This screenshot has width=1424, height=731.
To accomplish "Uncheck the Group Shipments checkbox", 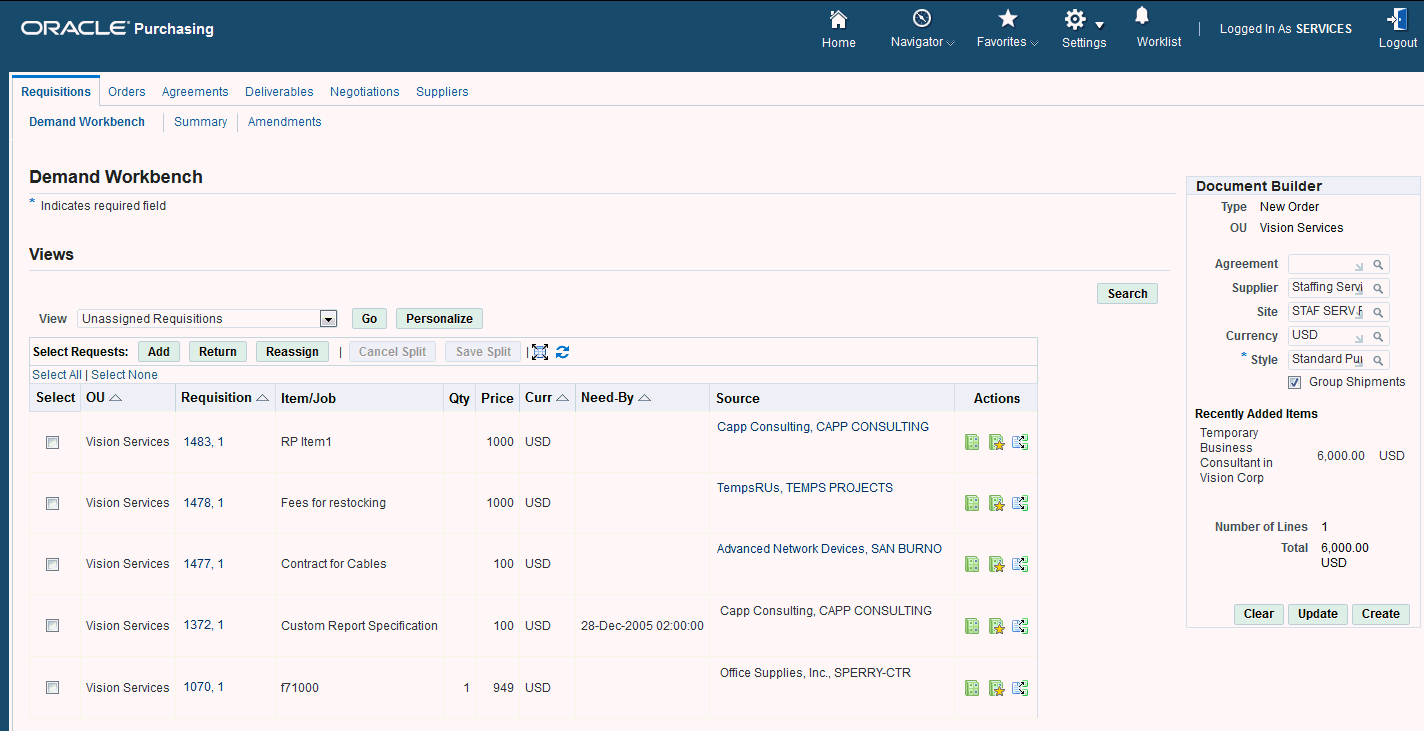I will click(1294, 382).
